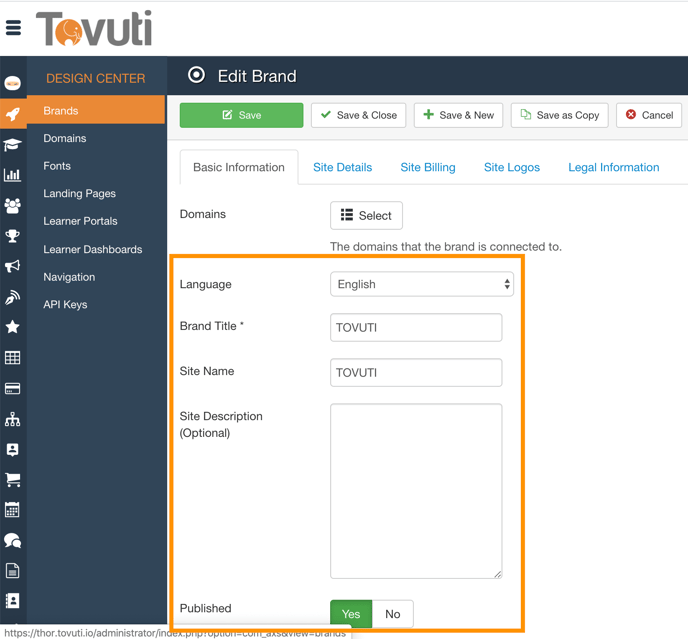This screenshot has height=639, width=688.
Task: Click the Save & Close button
Action: click(358, 115)
